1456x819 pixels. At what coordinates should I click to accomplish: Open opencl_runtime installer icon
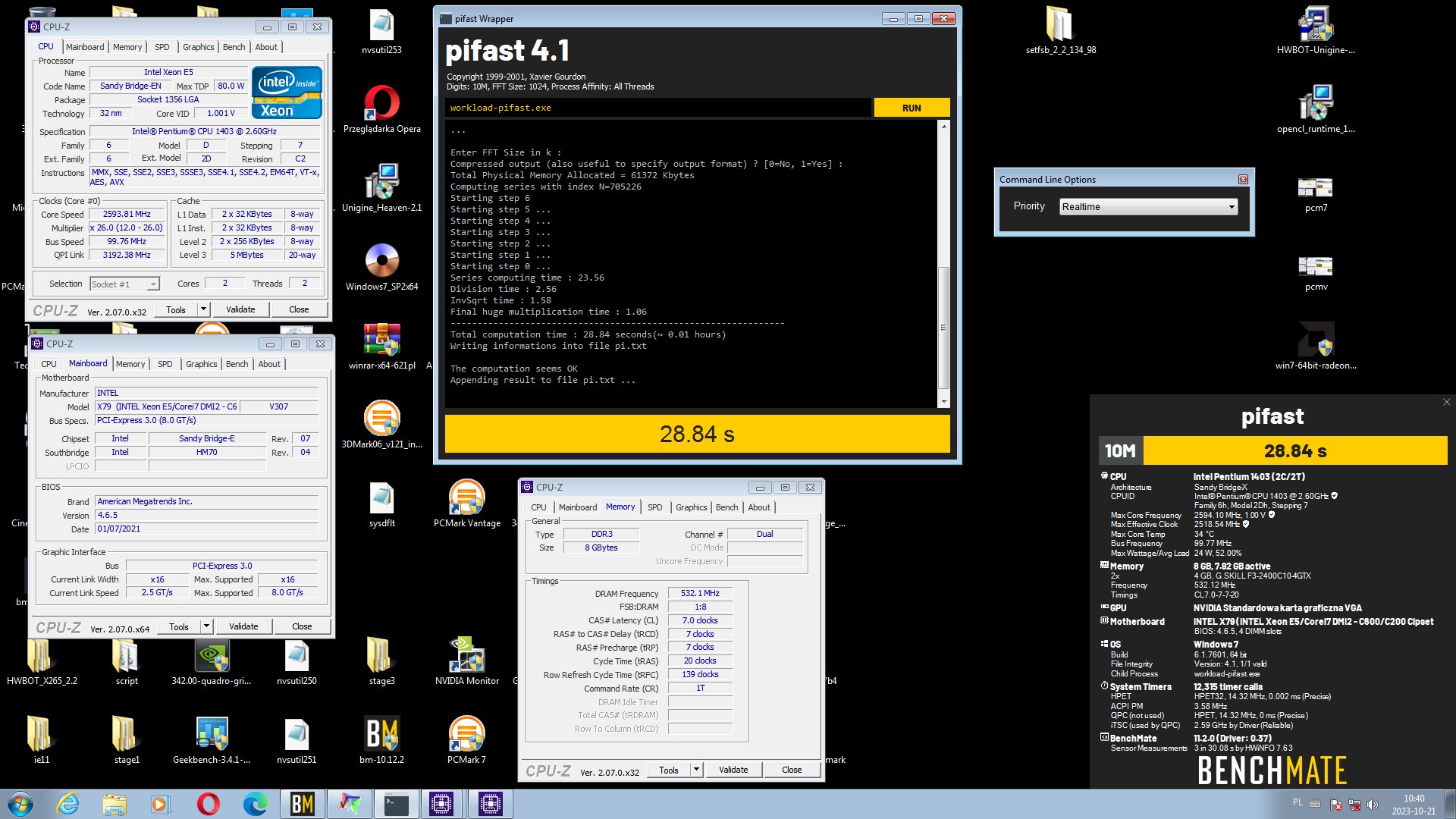coord(1316,110)
